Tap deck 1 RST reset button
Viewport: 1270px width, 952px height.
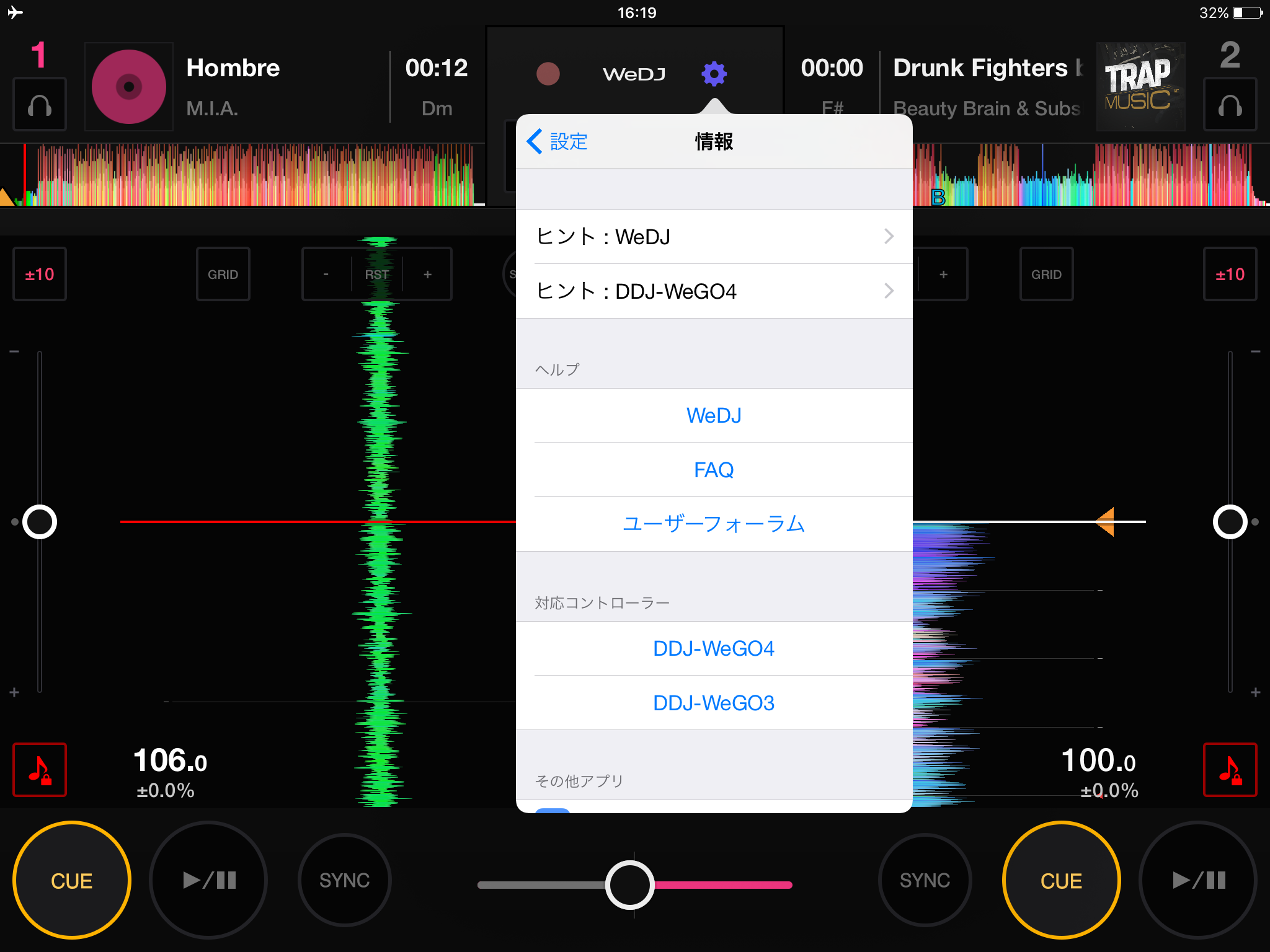point(376,274)
